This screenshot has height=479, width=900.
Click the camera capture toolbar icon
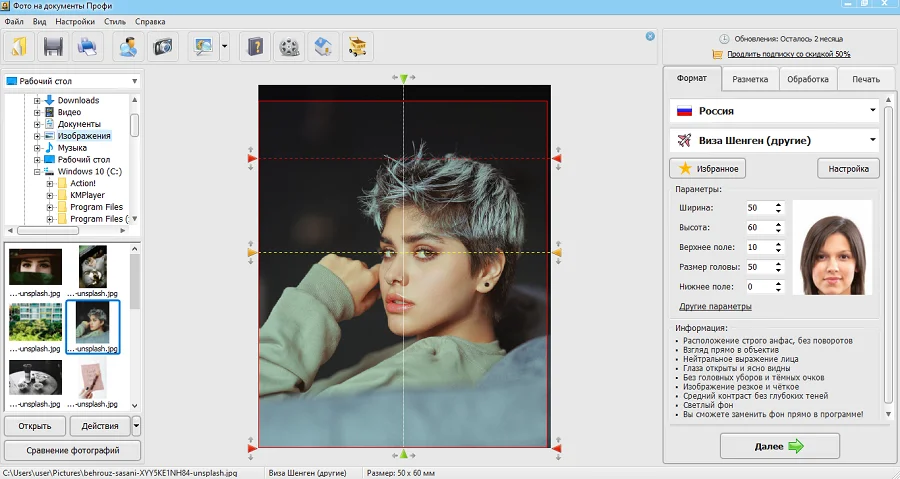click(162, 46)
